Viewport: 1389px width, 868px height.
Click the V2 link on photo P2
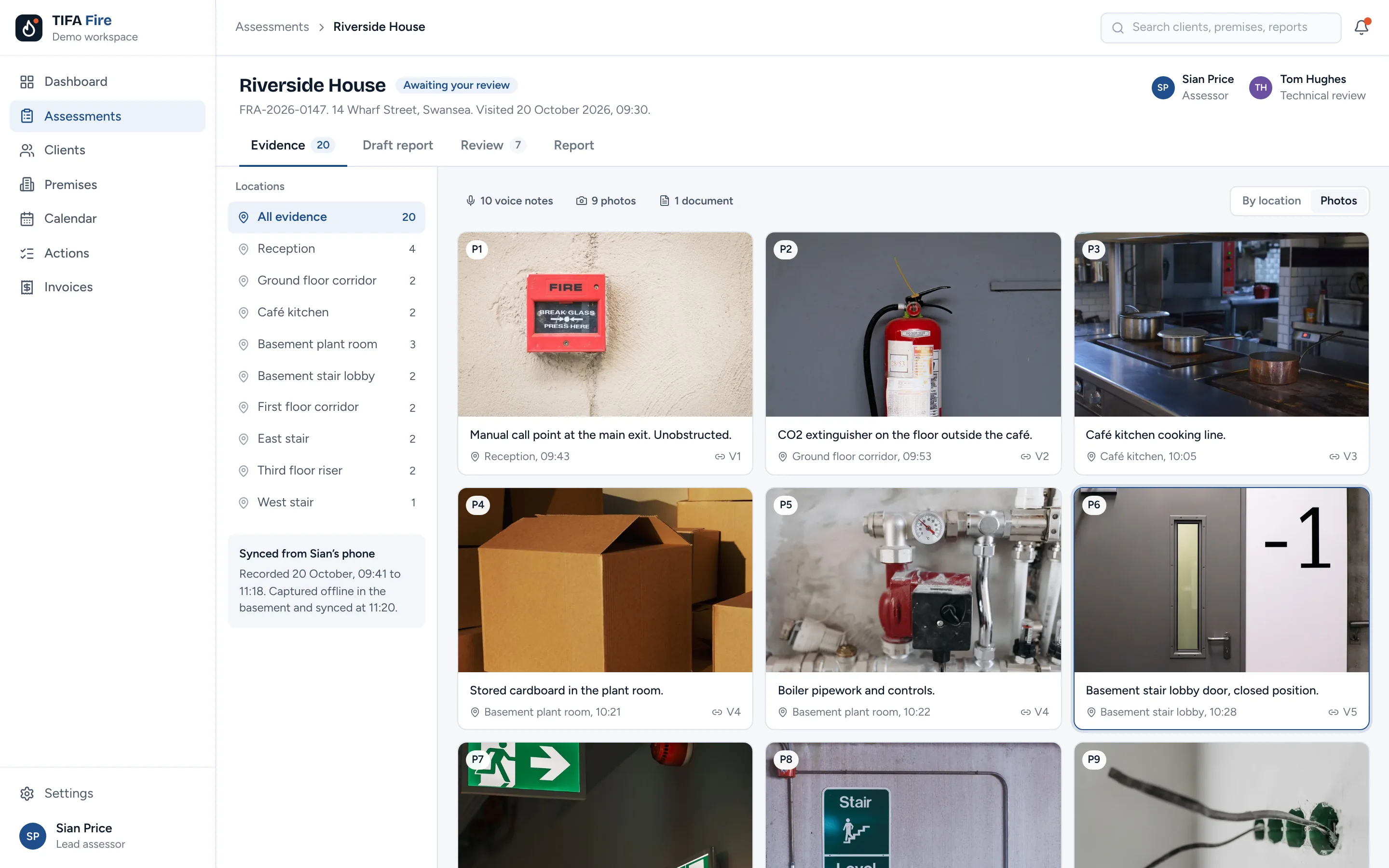(x=1035, y=456)
